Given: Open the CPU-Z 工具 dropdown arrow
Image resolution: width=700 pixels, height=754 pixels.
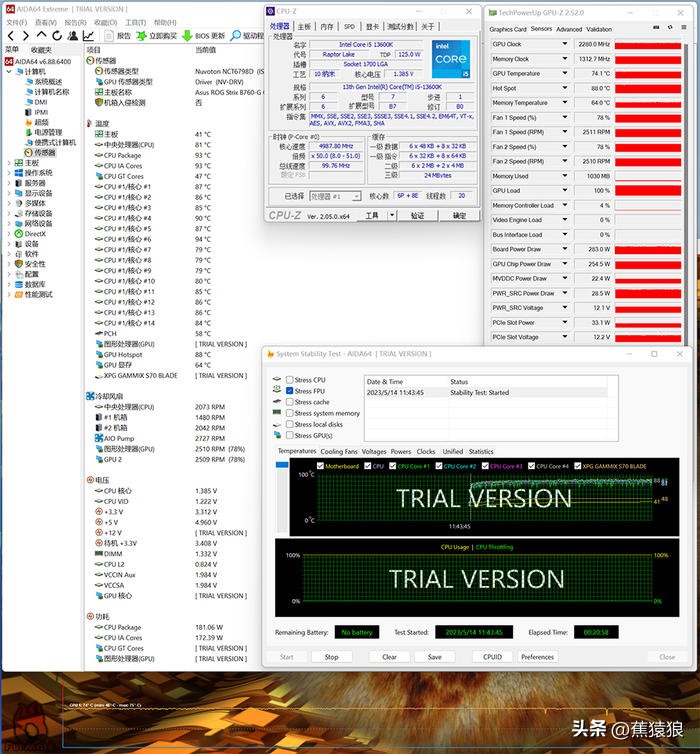Looking at the screenshot, I should pyautogui.click(x=392, y=215).
